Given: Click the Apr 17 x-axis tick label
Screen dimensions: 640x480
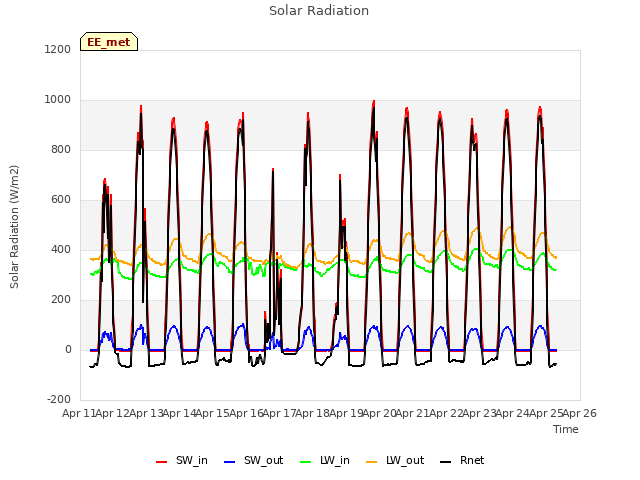Looking at the screenshot, I should coord(279,413).
